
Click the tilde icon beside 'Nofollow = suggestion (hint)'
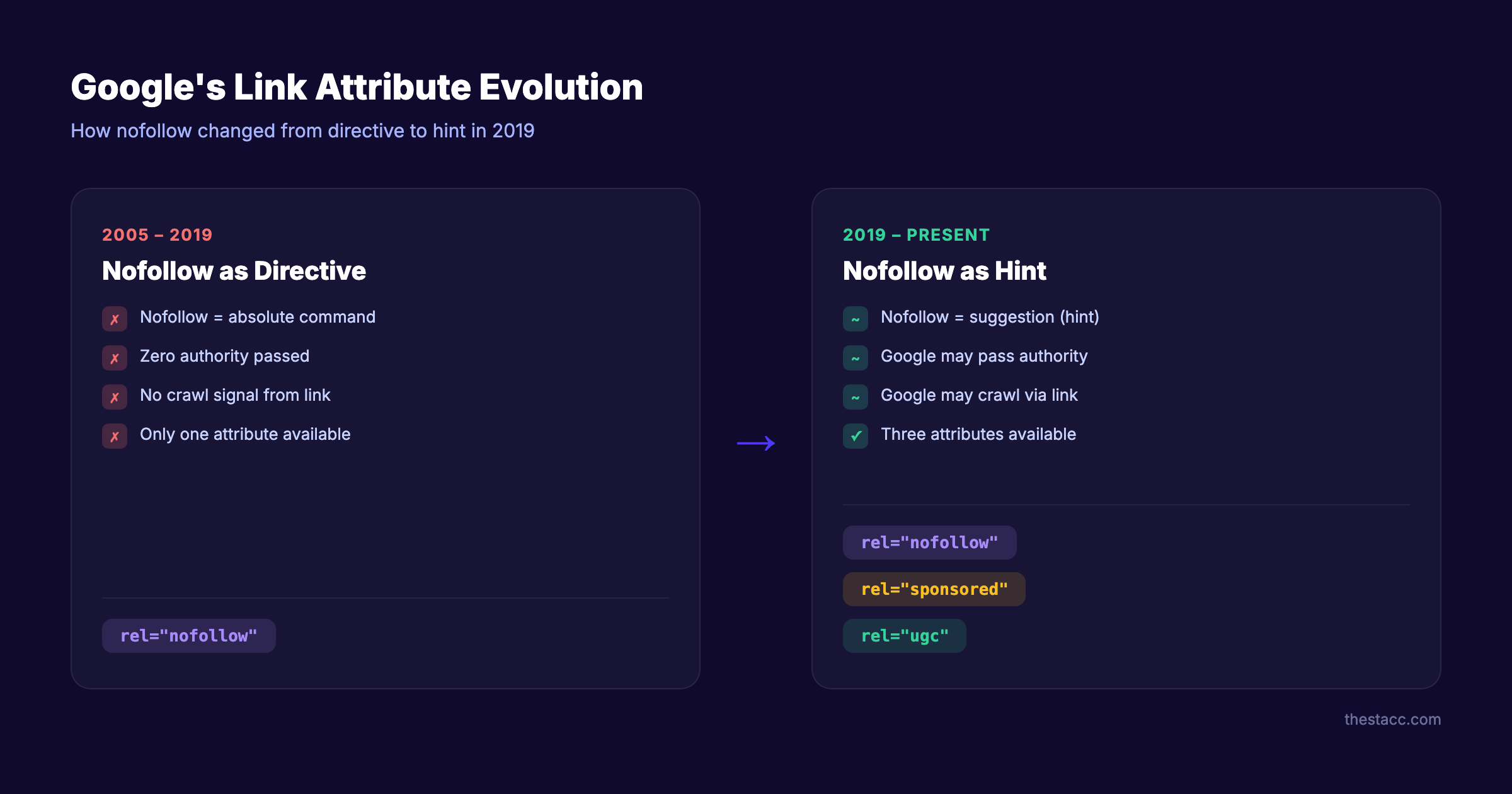click(x=855, y=319)
